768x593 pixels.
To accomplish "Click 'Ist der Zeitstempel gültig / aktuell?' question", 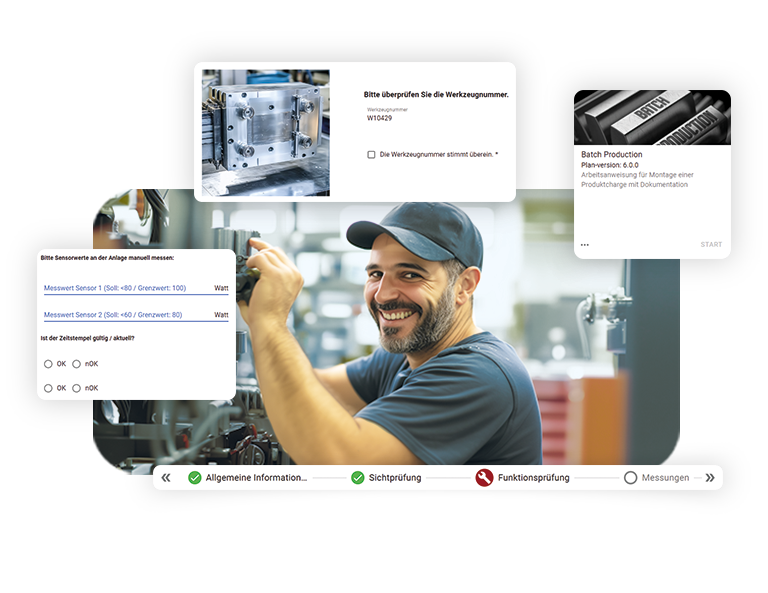I will pyautogui.click(x=87, y=338).
